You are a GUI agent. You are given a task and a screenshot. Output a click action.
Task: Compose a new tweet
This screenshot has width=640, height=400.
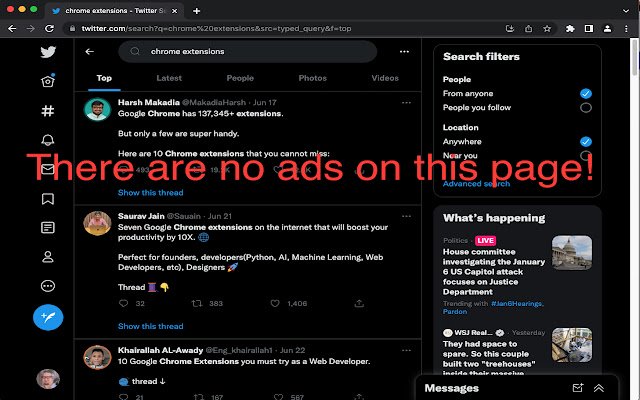[x=48, y=317]
